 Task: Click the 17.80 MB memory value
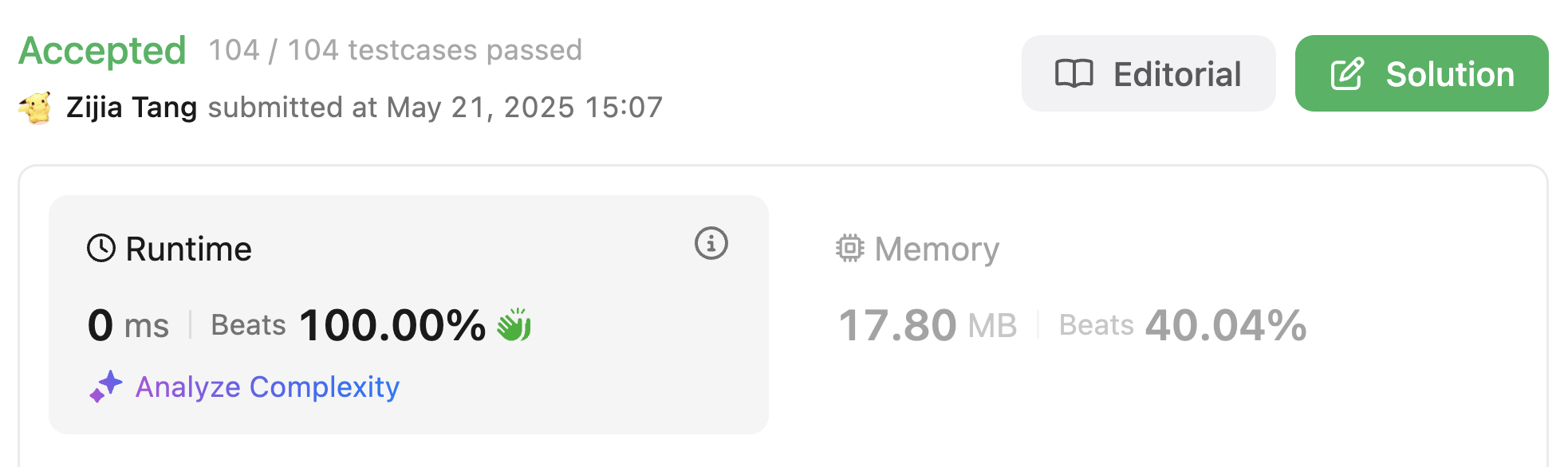point(927,325)
